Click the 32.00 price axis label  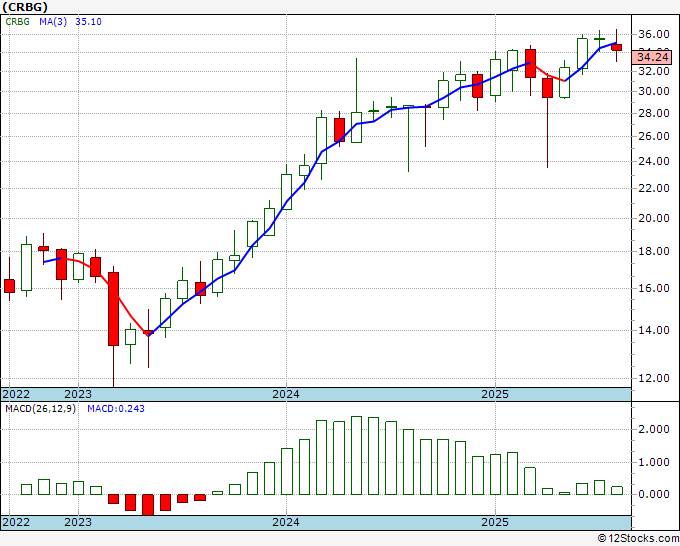coord(654,72)
